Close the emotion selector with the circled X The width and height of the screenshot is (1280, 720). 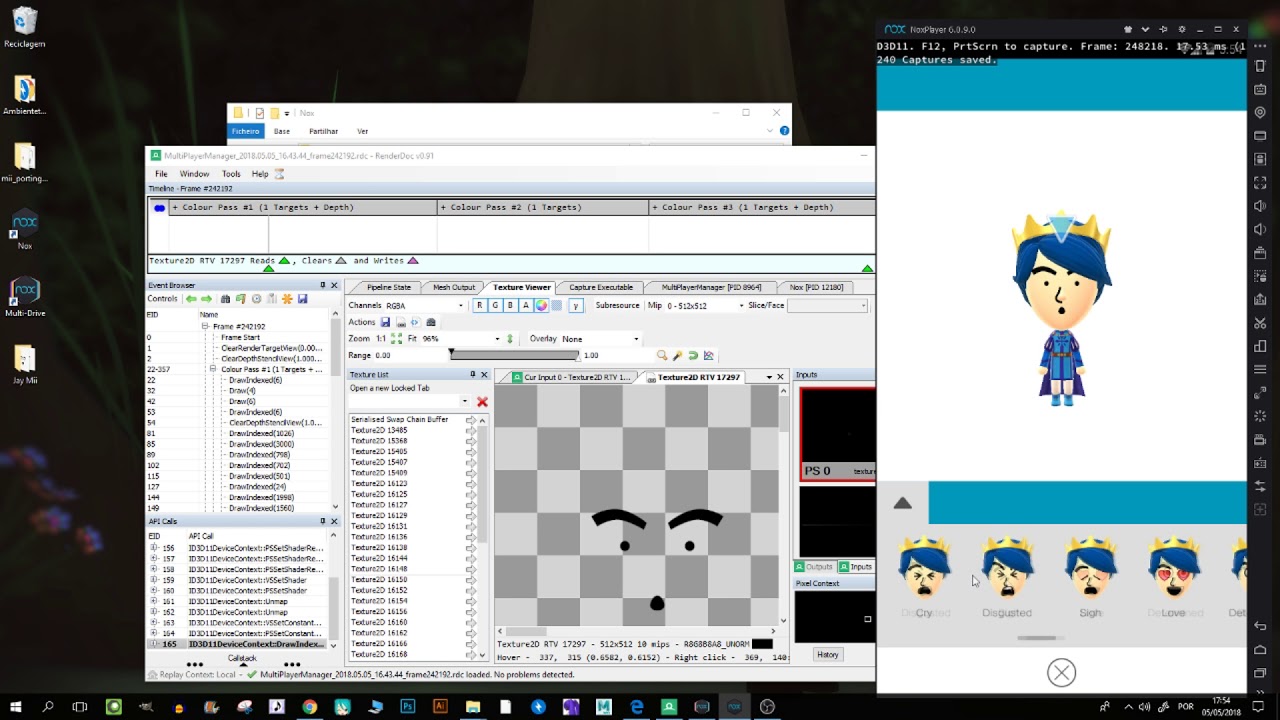[x=1061, y=673]
